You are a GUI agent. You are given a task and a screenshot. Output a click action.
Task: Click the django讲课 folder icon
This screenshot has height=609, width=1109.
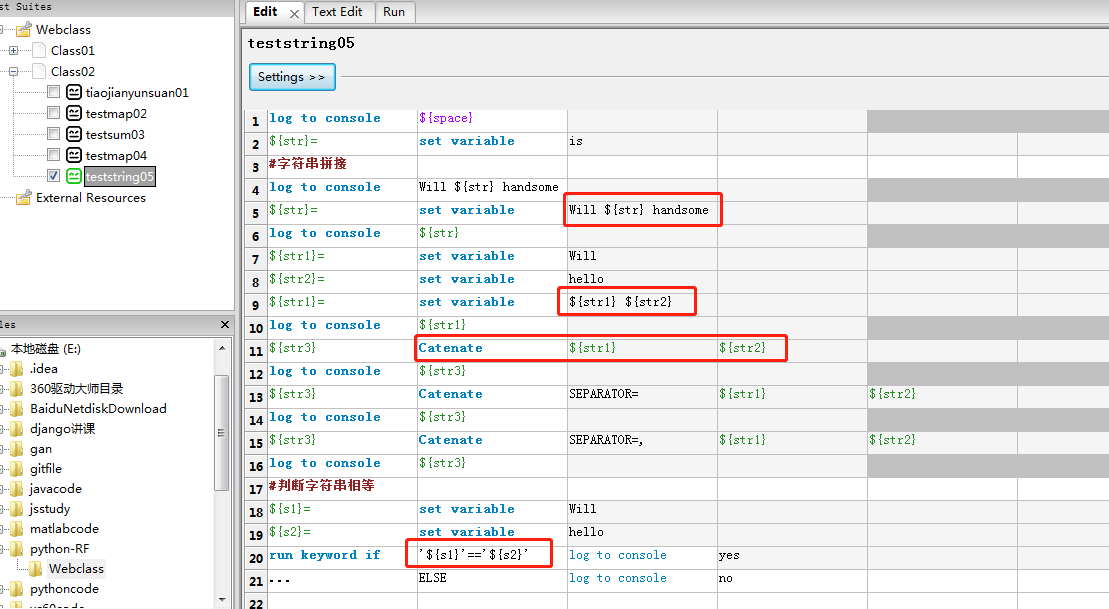[16, 429]
